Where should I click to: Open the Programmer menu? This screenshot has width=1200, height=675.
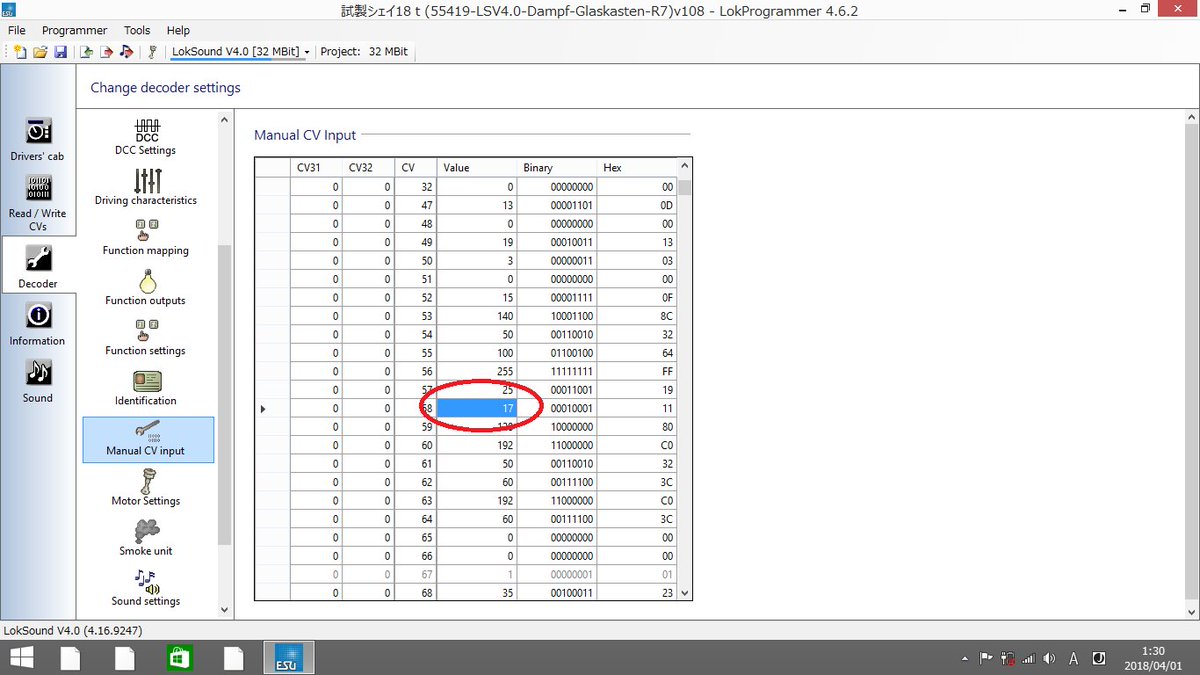click(74, 30)
